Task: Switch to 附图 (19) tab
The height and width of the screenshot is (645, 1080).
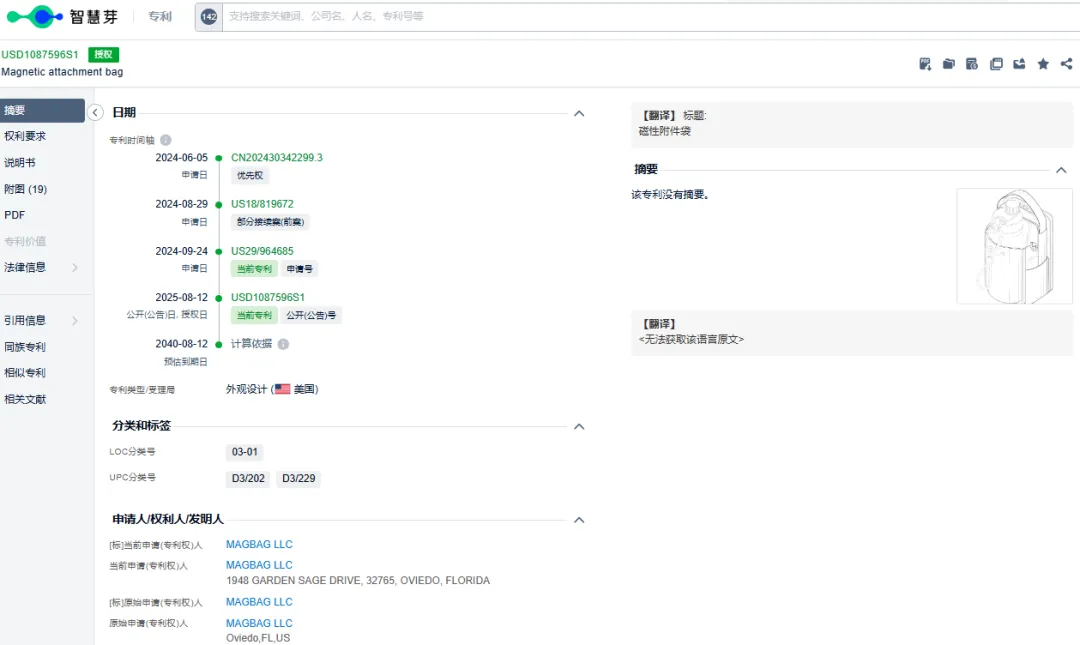Action: pos(26,189)
